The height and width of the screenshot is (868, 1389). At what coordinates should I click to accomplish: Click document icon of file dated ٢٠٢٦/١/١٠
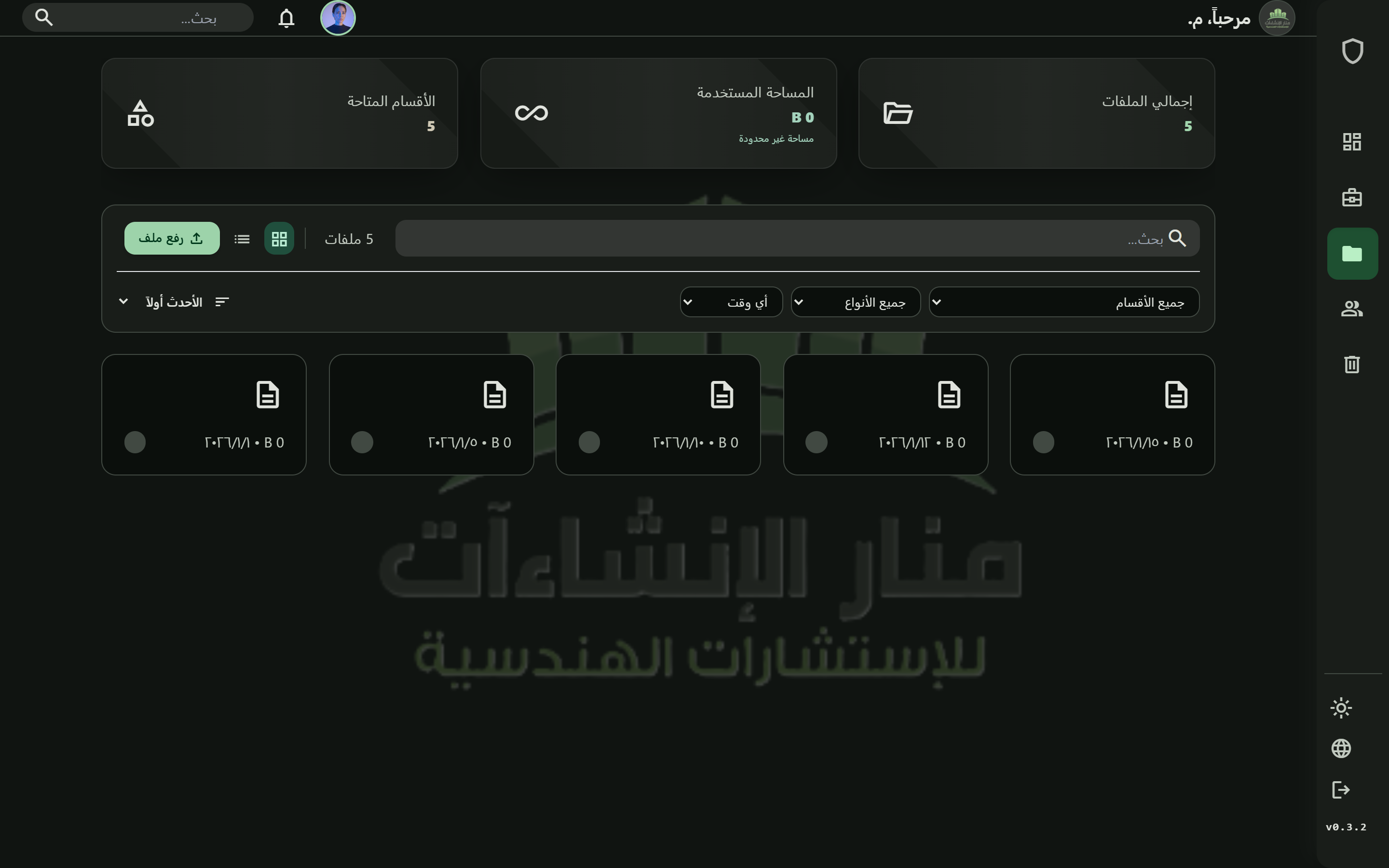[722, 395]
